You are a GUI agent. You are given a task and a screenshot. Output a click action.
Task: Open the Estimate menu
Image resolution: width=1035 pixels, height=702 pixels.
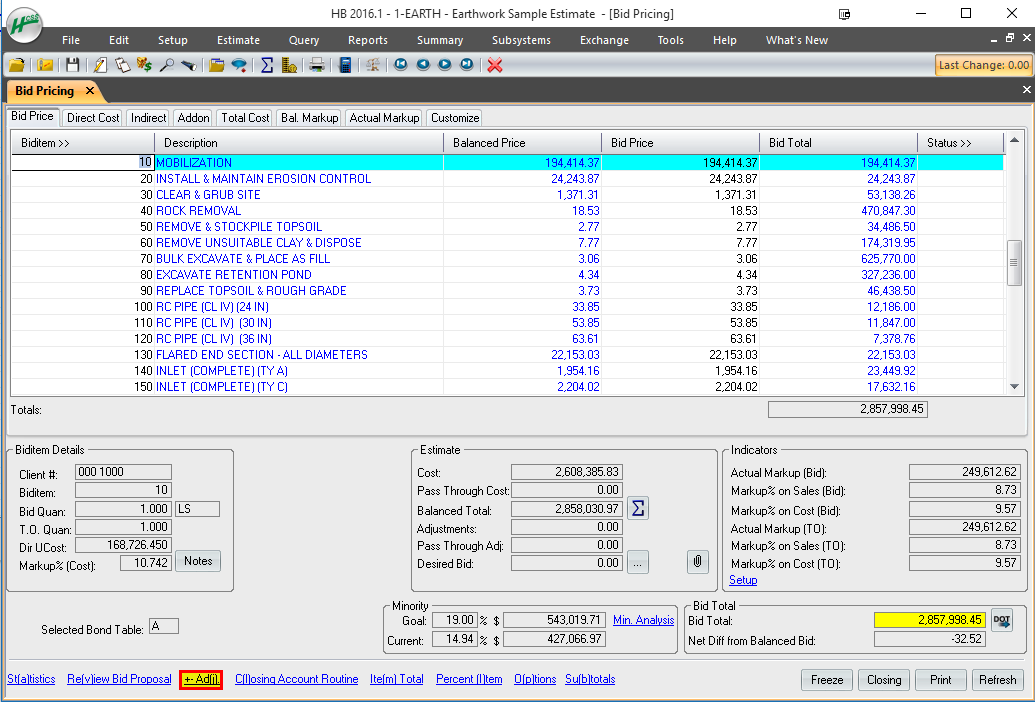[x=238, y=40]
